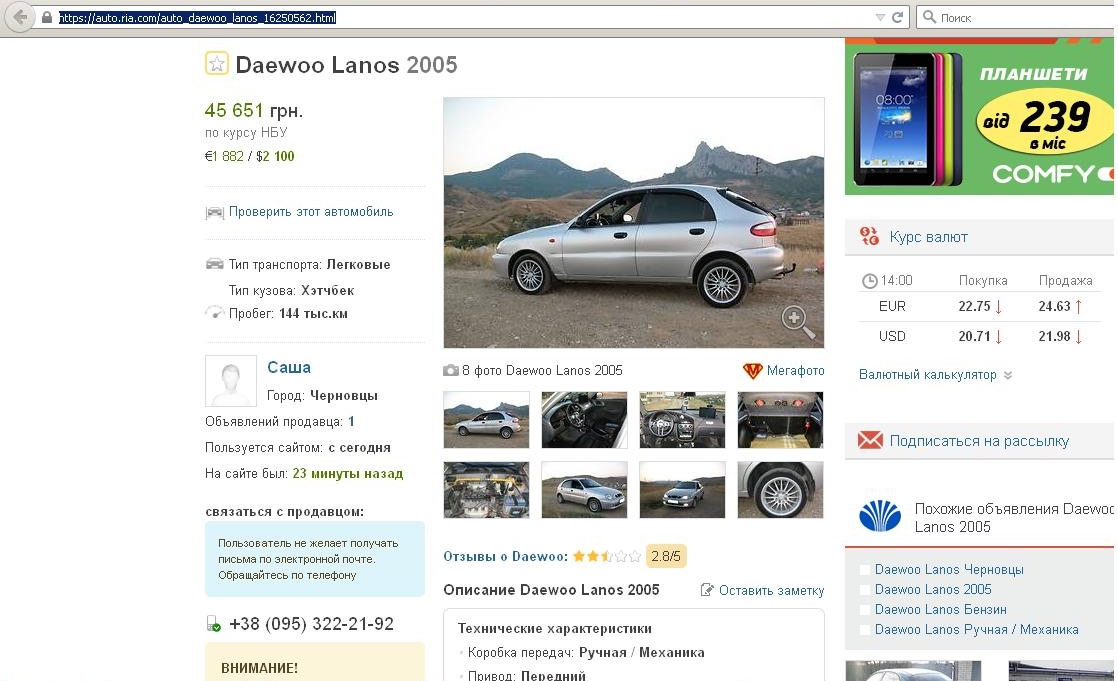
Task: Enable the Daewoo Lanos Бензин checkbox
Action: [x=865, y=610]
